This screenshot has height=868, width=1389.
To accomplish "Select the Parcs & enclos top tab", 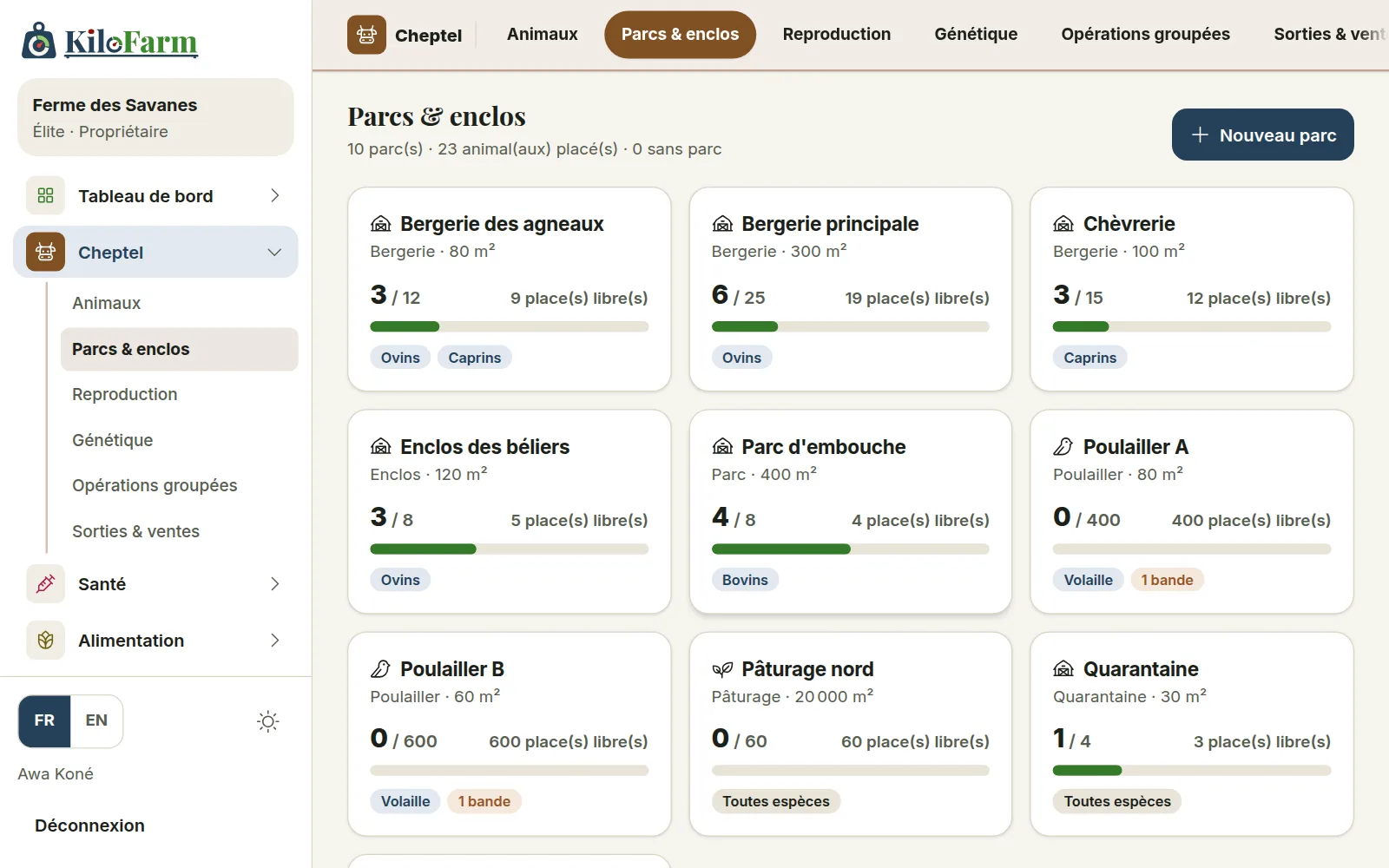I will pyautogui.click(x=680, y=35).
